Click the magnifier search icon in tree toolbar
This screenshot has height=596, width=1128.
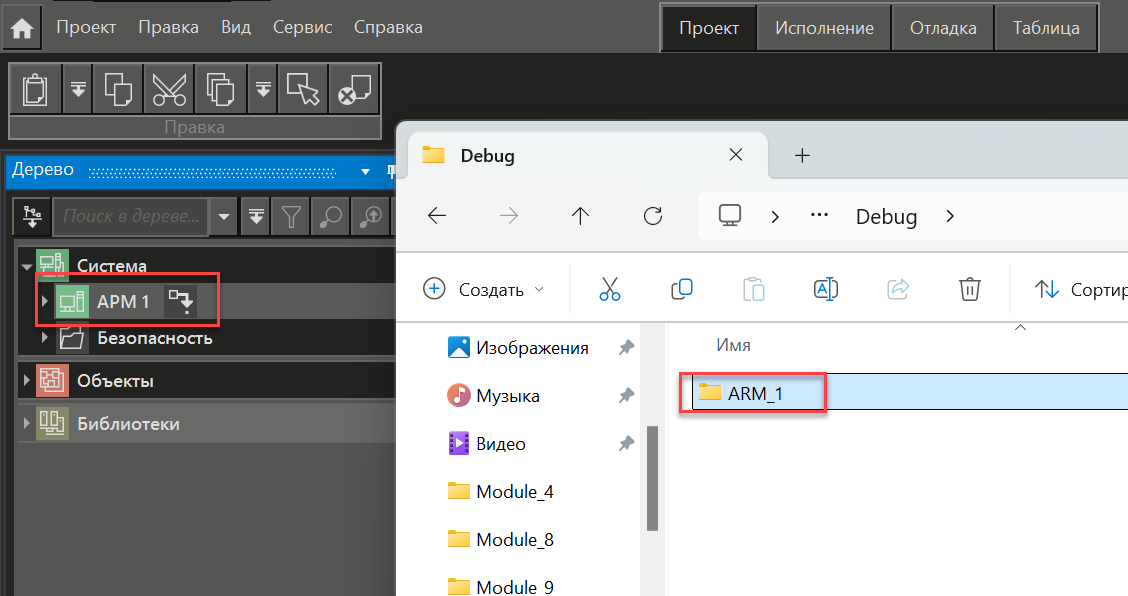[330, 215]
